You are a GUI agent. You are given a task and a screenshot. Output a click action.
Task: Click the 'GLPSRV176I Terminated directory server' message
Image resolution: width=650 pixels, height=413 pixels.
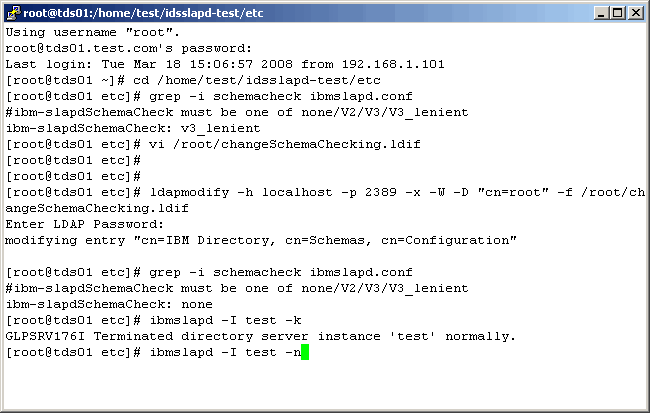click(x=260, y=336)
